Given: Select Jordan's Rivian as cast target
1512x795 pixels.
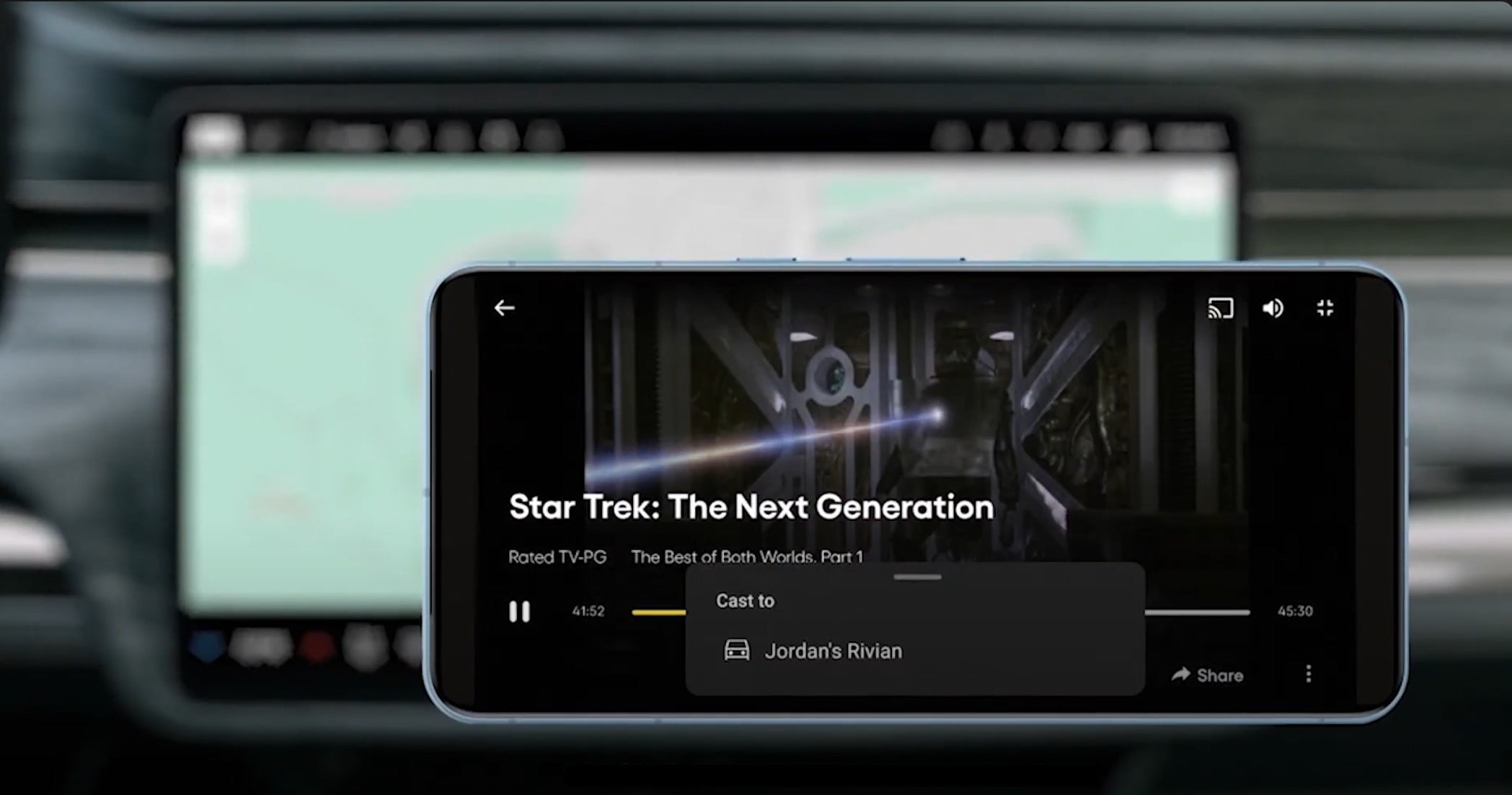Looking at the screenshot, I should 833,651.
